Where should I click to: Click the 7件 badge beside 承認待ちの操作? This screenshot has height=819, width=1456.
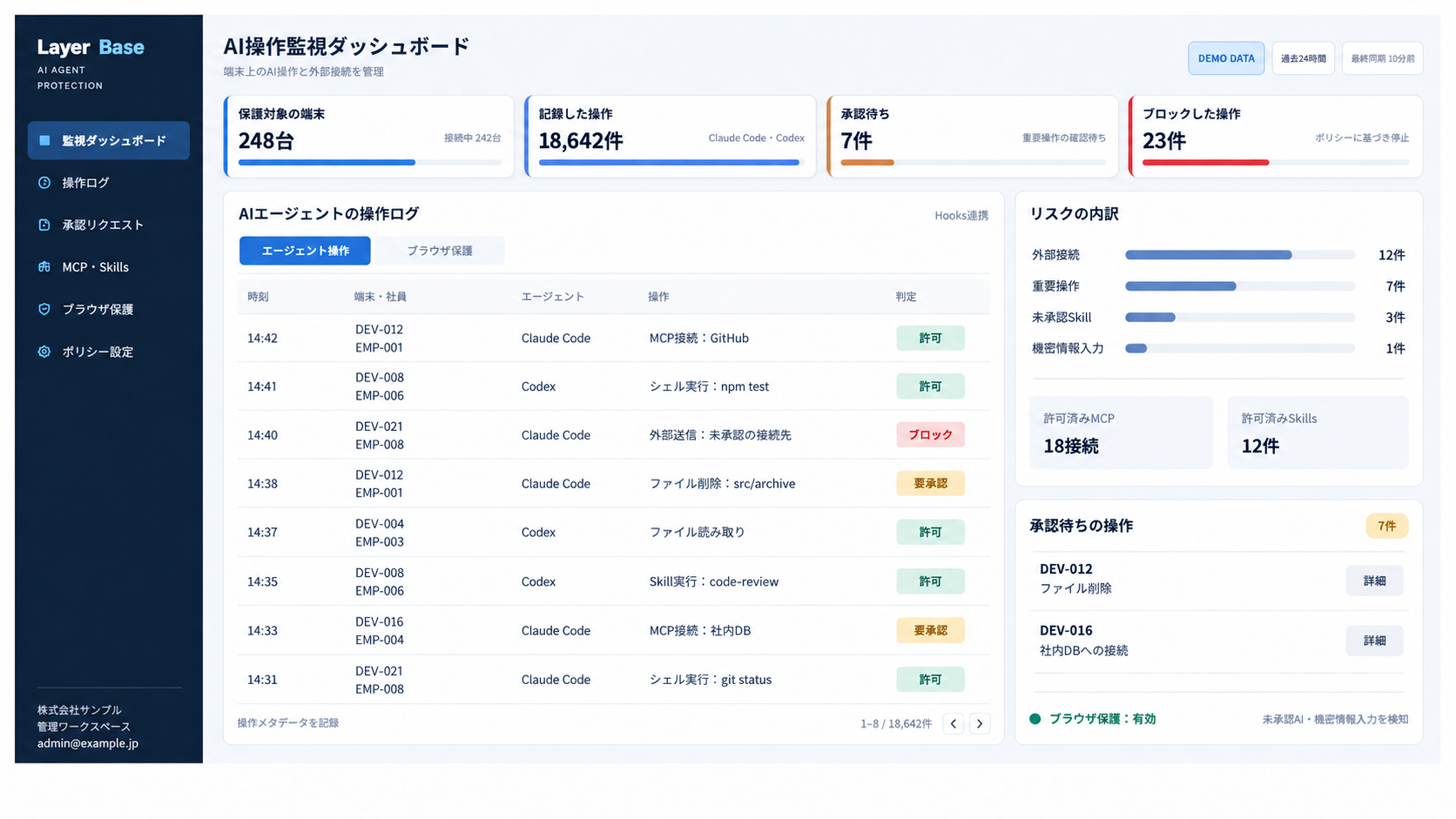coord(1386,526)
